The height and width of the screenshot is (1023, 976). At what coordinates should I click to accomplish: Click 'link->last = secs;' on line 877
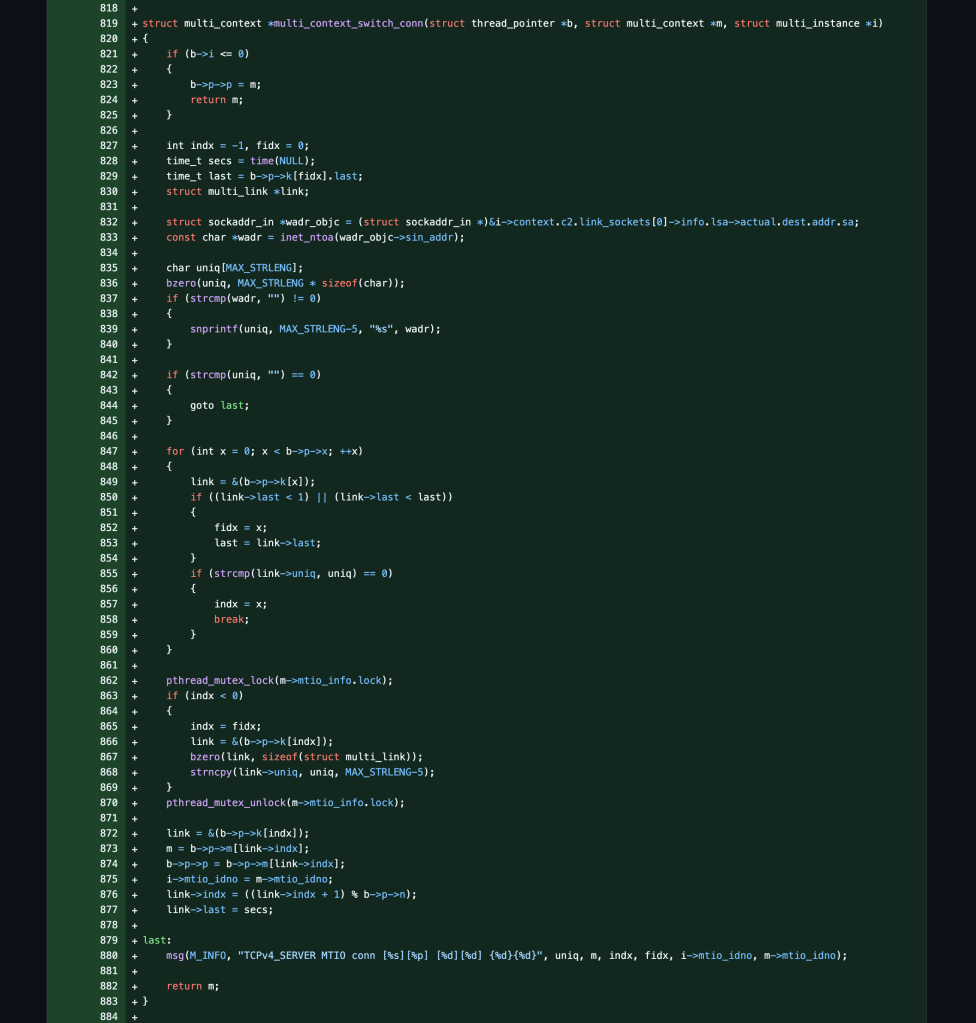219,909
